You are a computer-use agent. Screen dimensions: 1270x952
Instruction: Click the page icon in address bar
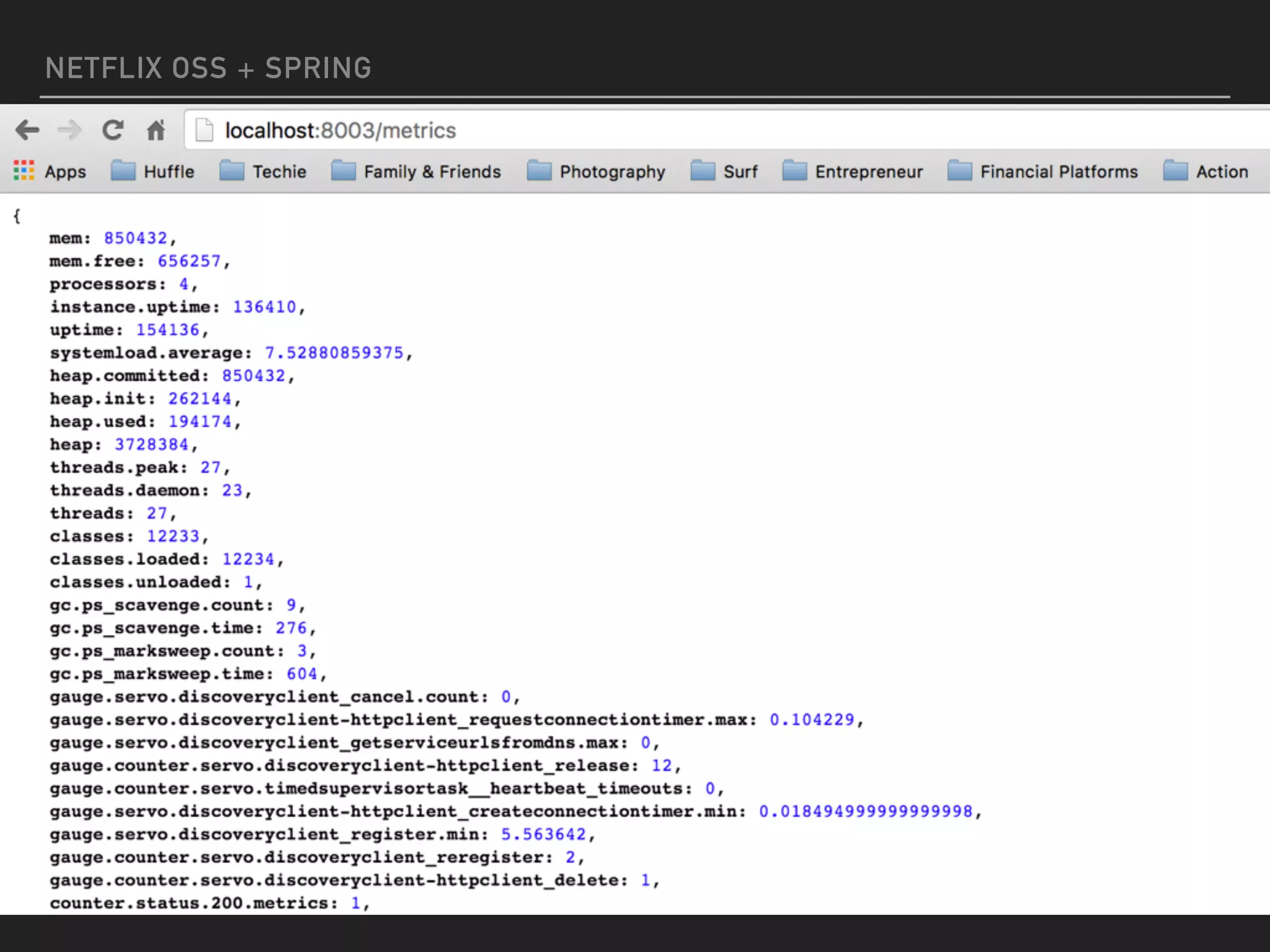[204, 131]
